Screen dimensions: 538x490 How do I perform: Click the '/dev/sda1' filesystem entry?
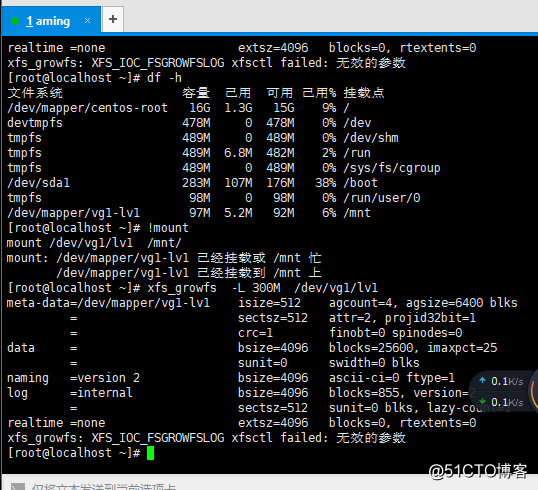click(38, 183)
